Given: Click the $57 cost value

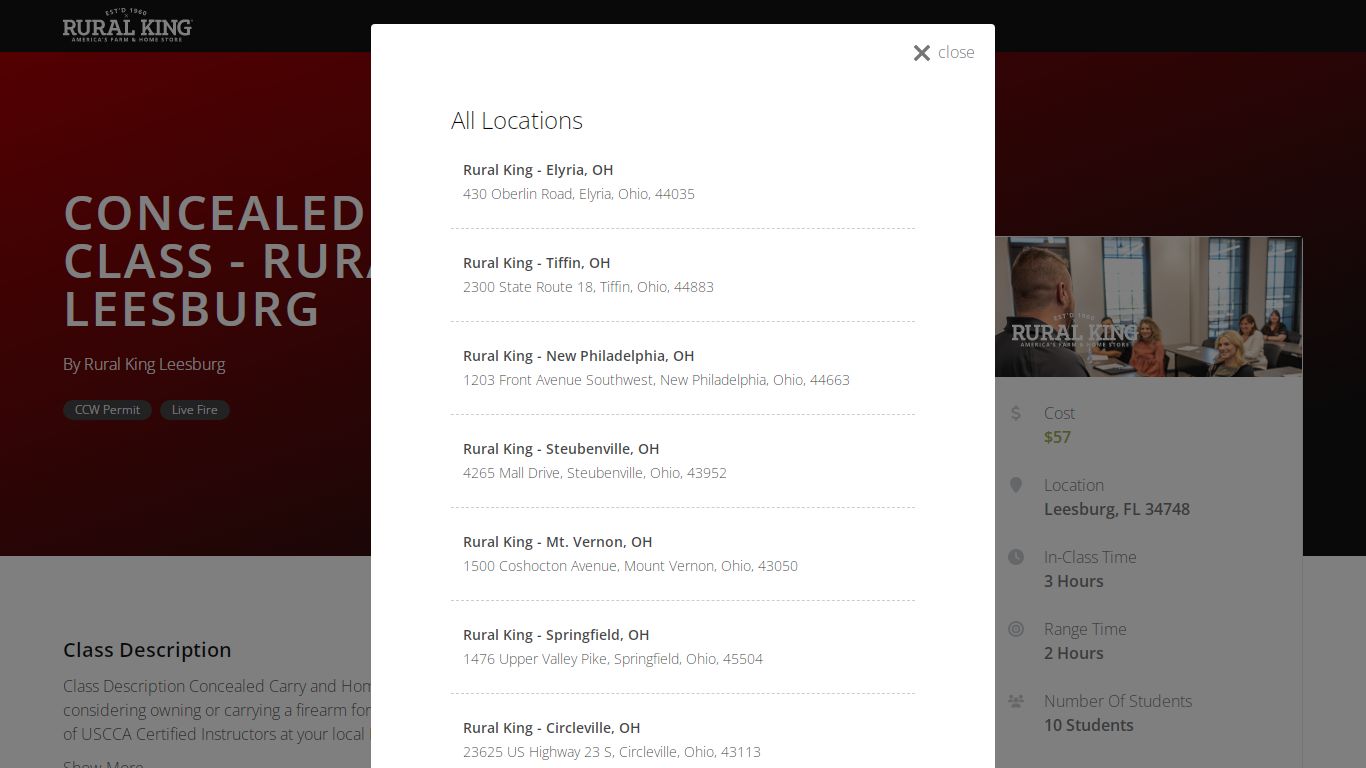Looking at the screenshot, I should tap(1057, 437).
